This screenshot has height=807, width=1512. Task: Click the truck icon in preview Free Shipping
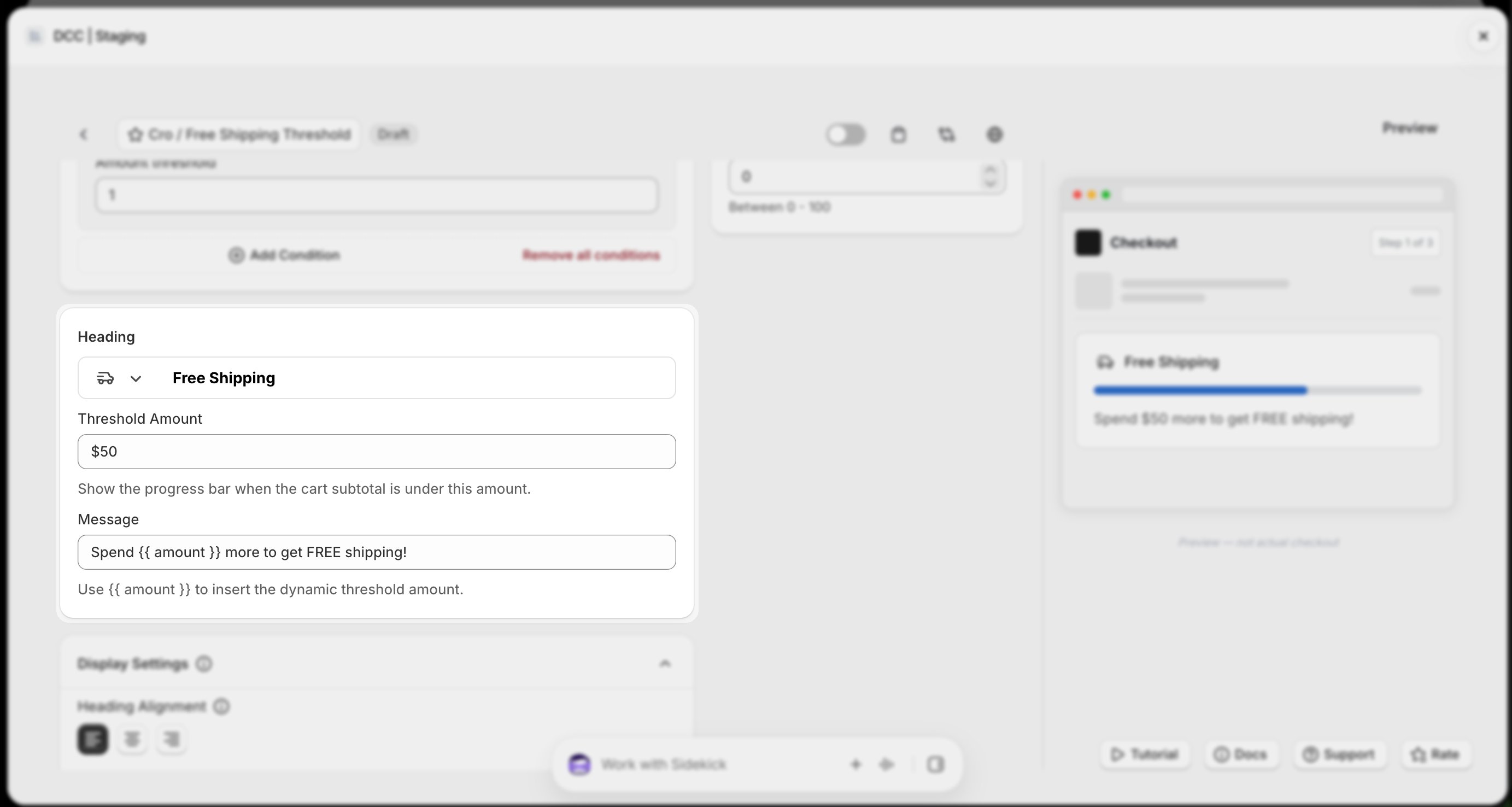[1105, 362]
